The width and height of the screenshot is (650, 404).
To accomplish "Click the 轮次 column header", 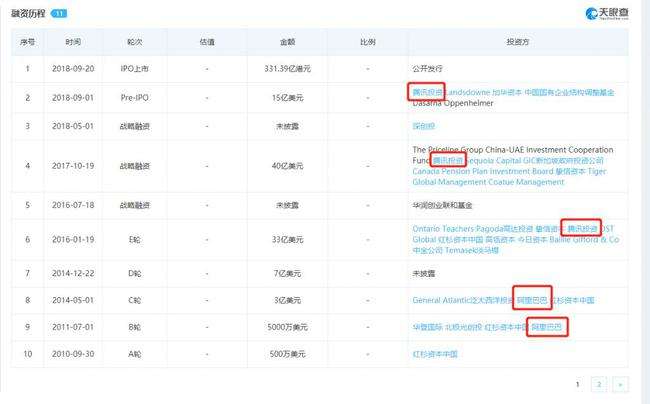I will point(135,42).
